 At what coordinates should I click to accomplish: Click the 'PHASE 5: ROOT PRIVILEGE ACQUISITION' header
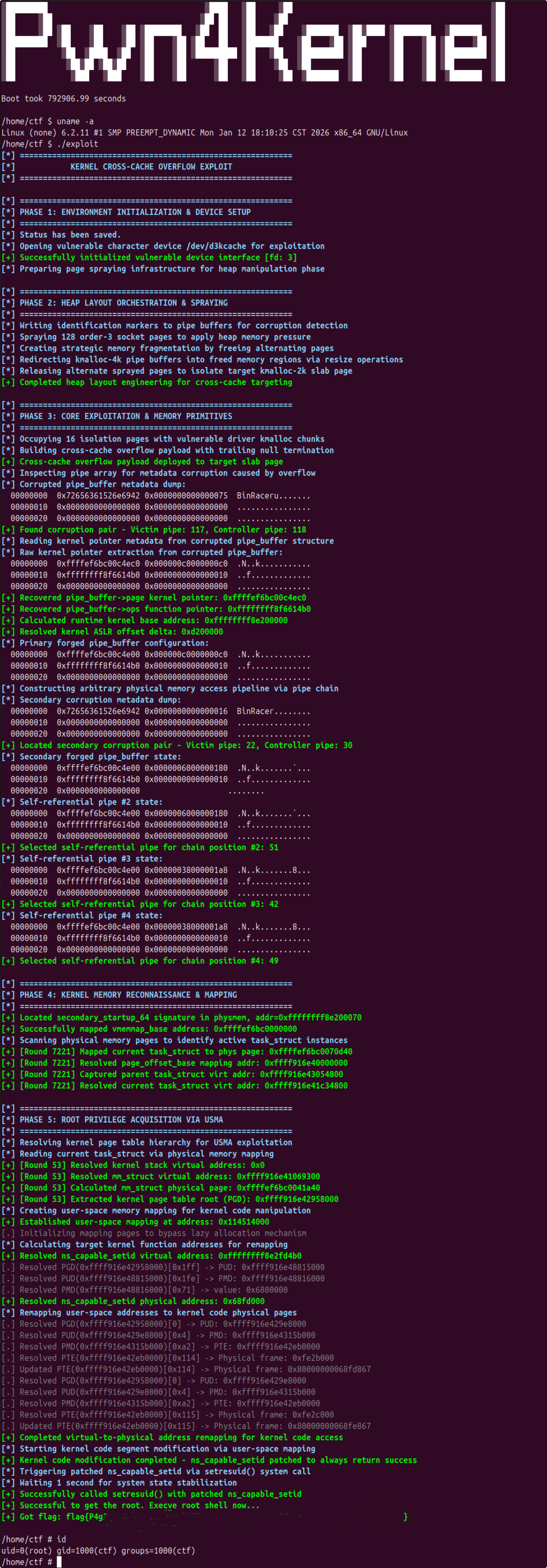click(121, 1119)
